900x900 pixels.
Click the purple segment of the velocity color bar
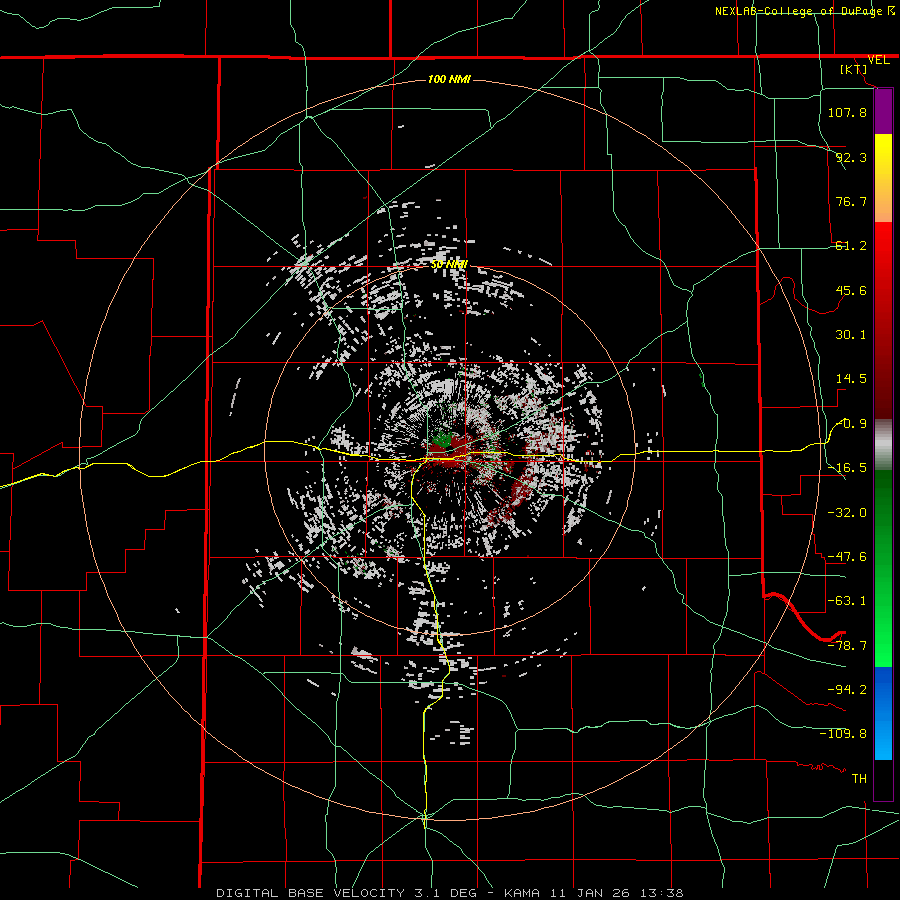[x=883, y=111]
